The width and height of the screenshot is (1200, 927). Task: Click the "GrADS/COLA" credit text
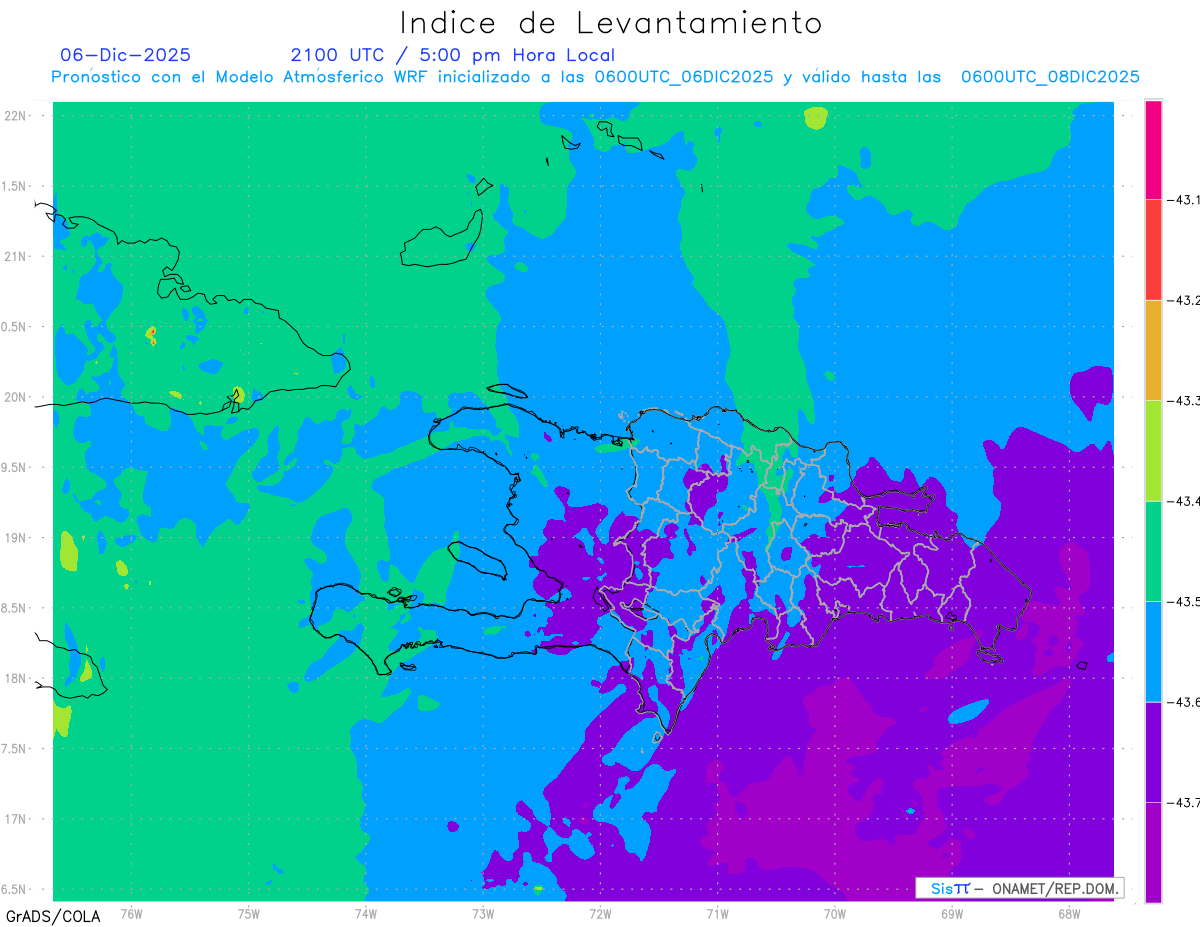(53, 916)
